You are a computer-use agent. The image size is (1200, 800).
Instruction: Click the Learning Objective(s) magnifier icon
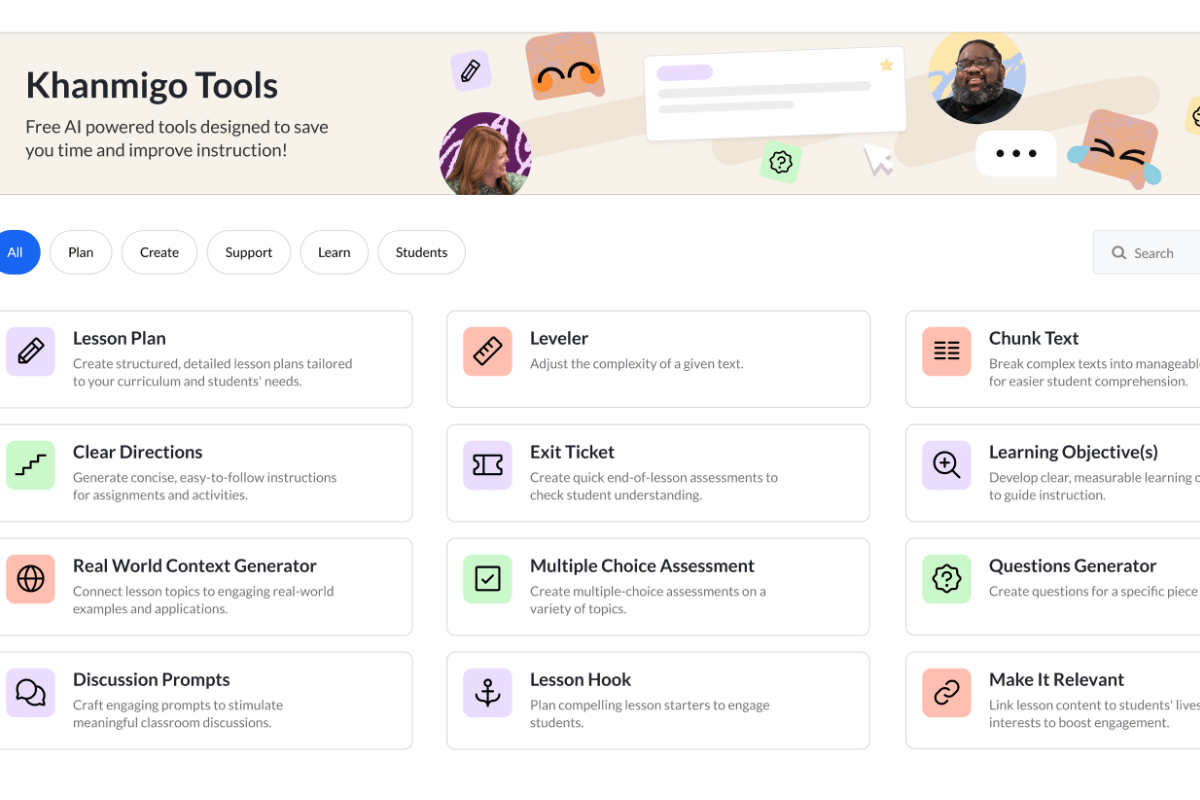(946, 465)
